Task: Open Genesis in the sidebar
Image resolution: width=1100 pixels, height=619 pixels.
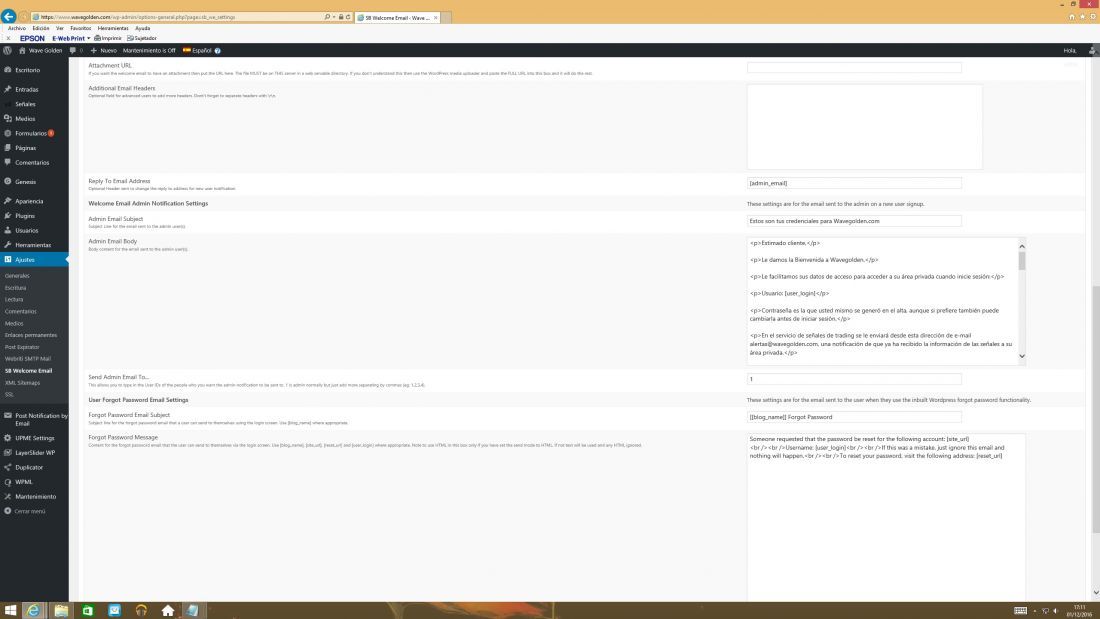Action: point(25,182)
